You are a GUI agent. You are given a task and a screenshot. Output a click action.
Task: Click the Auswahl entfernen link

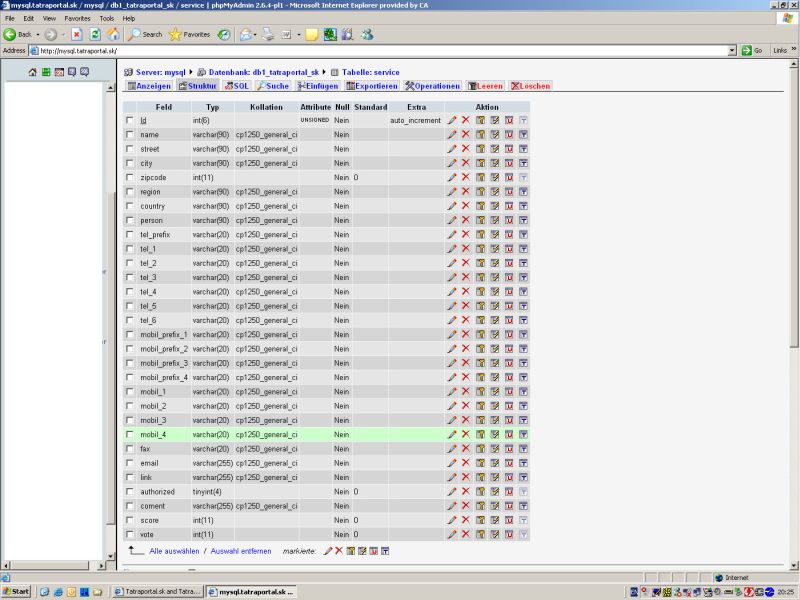pos(241,551)
